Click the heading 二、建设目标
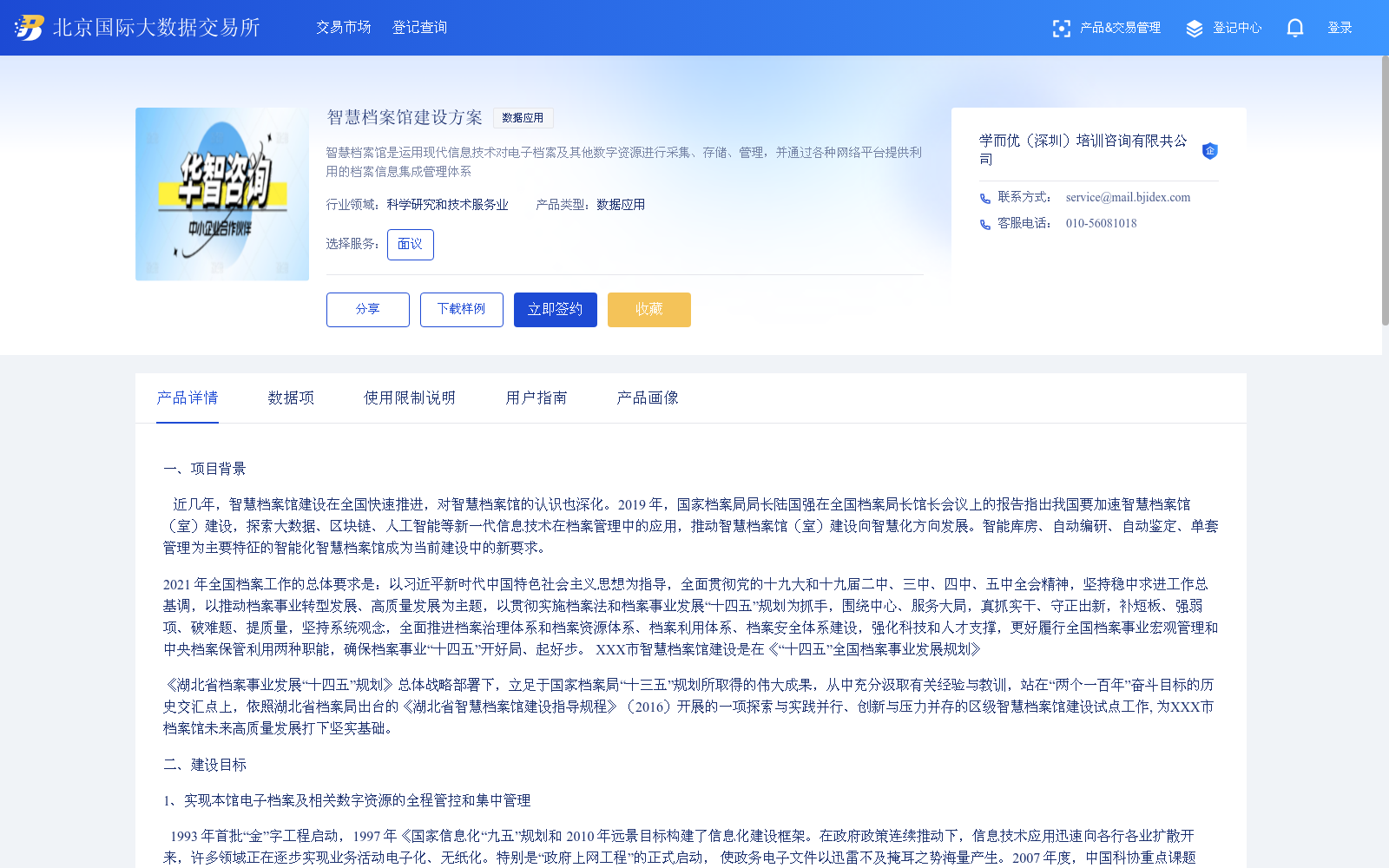 (x=205, y=765)
